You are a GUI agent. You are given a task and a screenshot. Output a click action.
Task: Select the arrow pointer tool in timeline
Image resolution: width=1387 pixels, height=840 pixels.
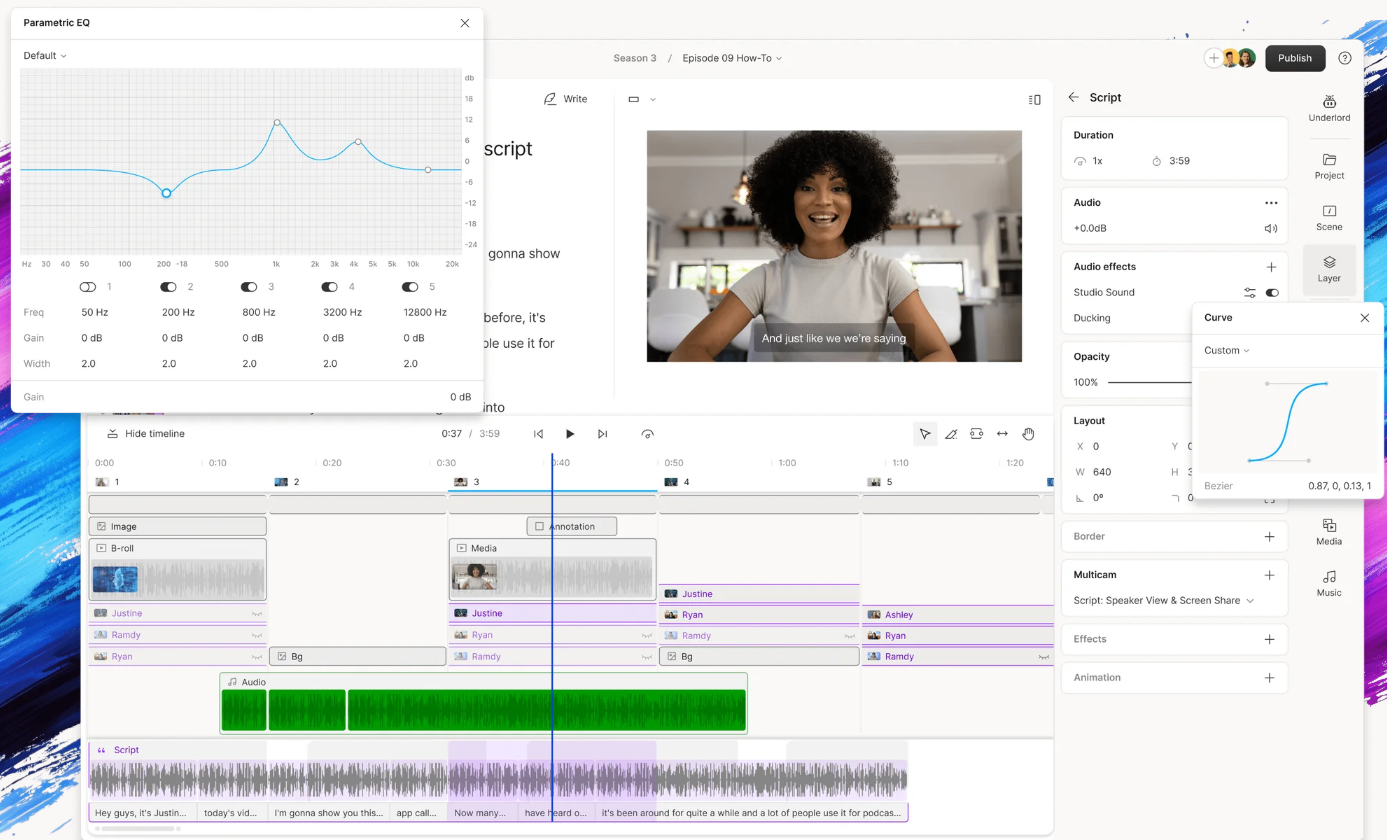(925, 434)
